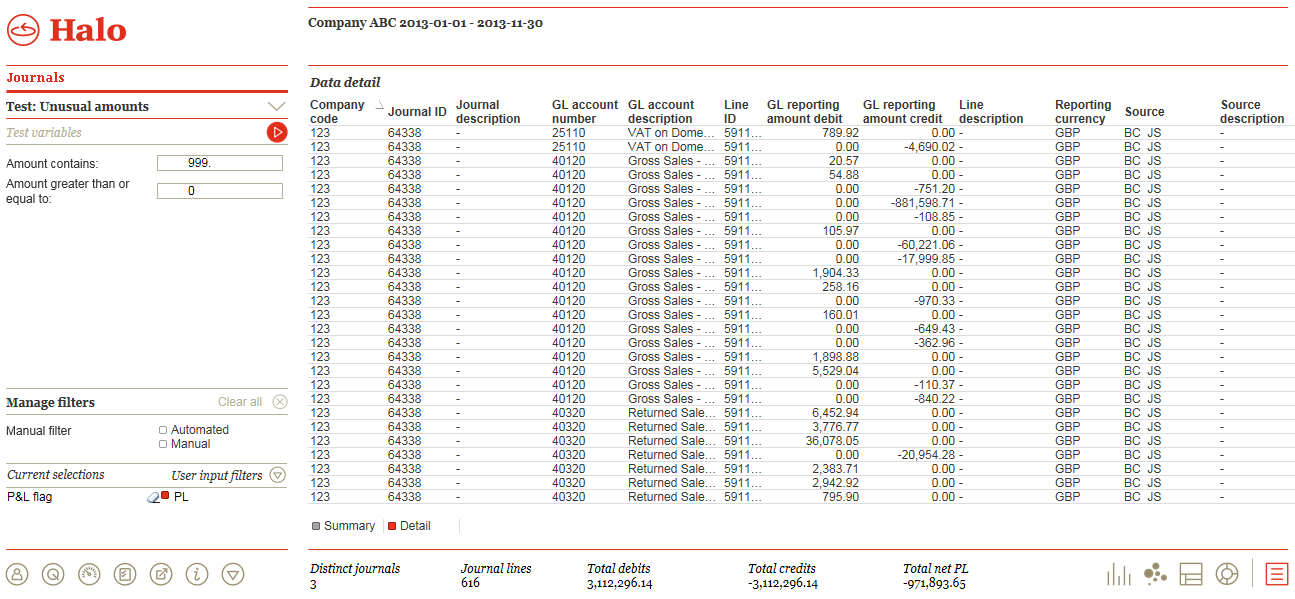Click the Company ABC date range title

[x=426, y=23]
